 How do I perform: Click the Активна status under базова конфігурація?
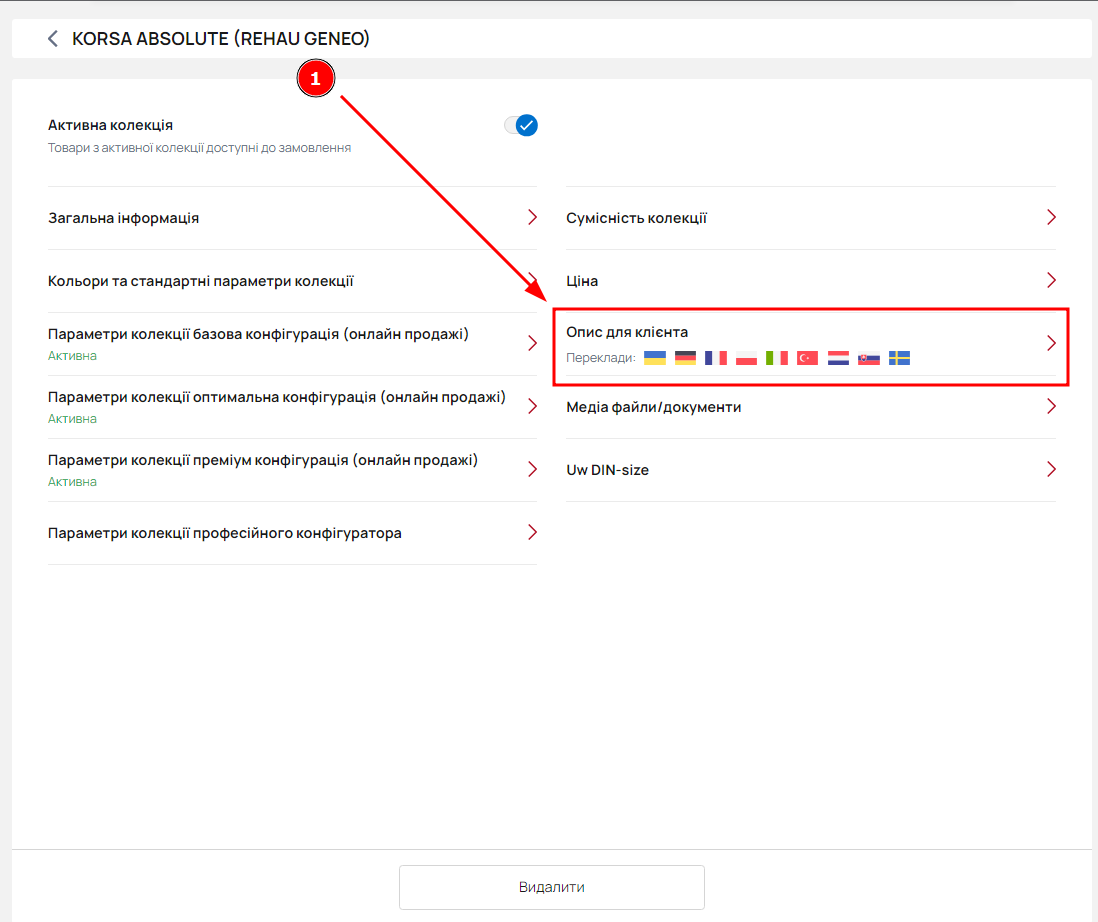coord(72,356)
